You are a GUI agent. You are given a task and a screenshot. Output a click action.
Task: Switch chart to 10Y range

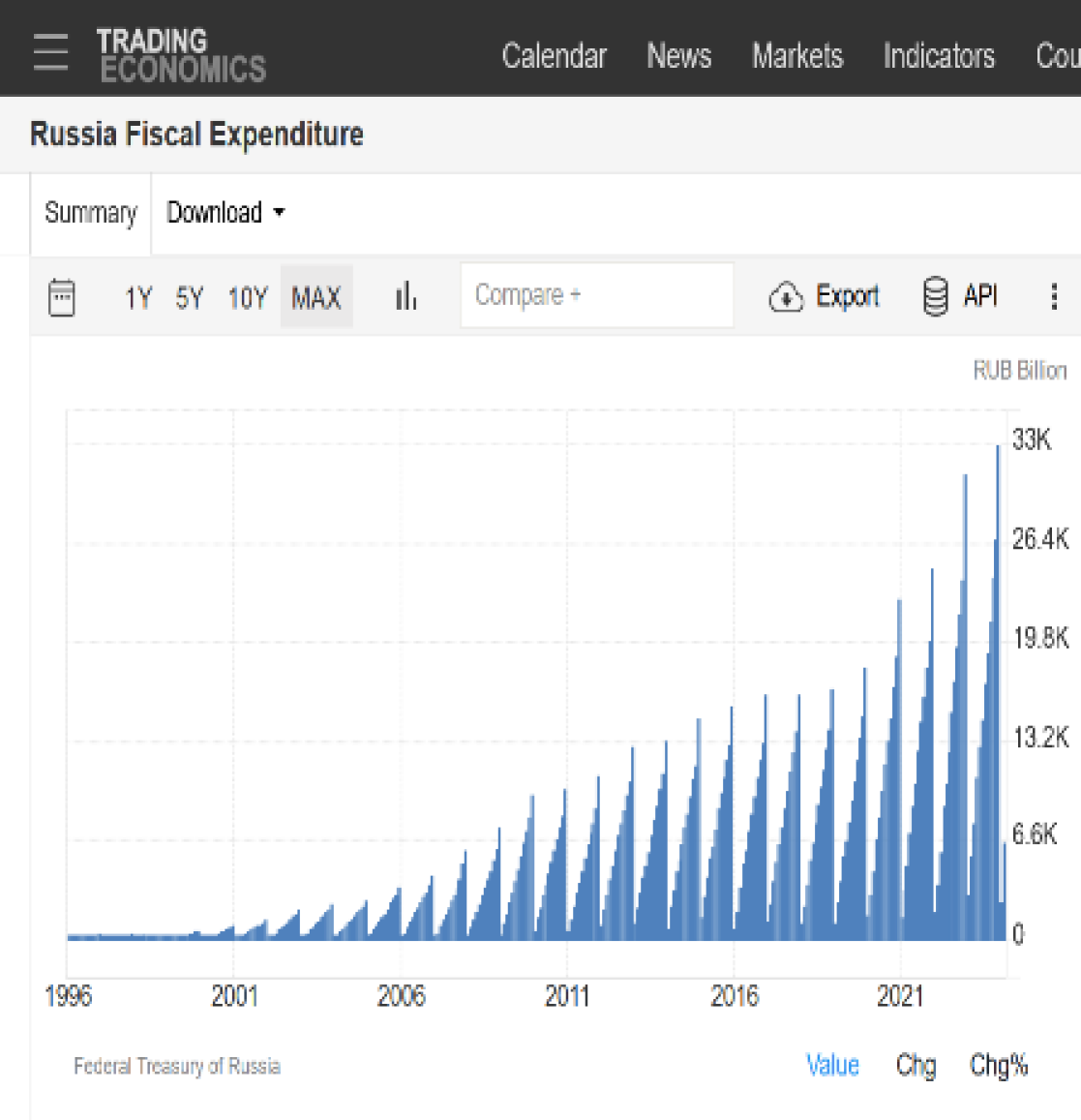[x=247, y=297]
